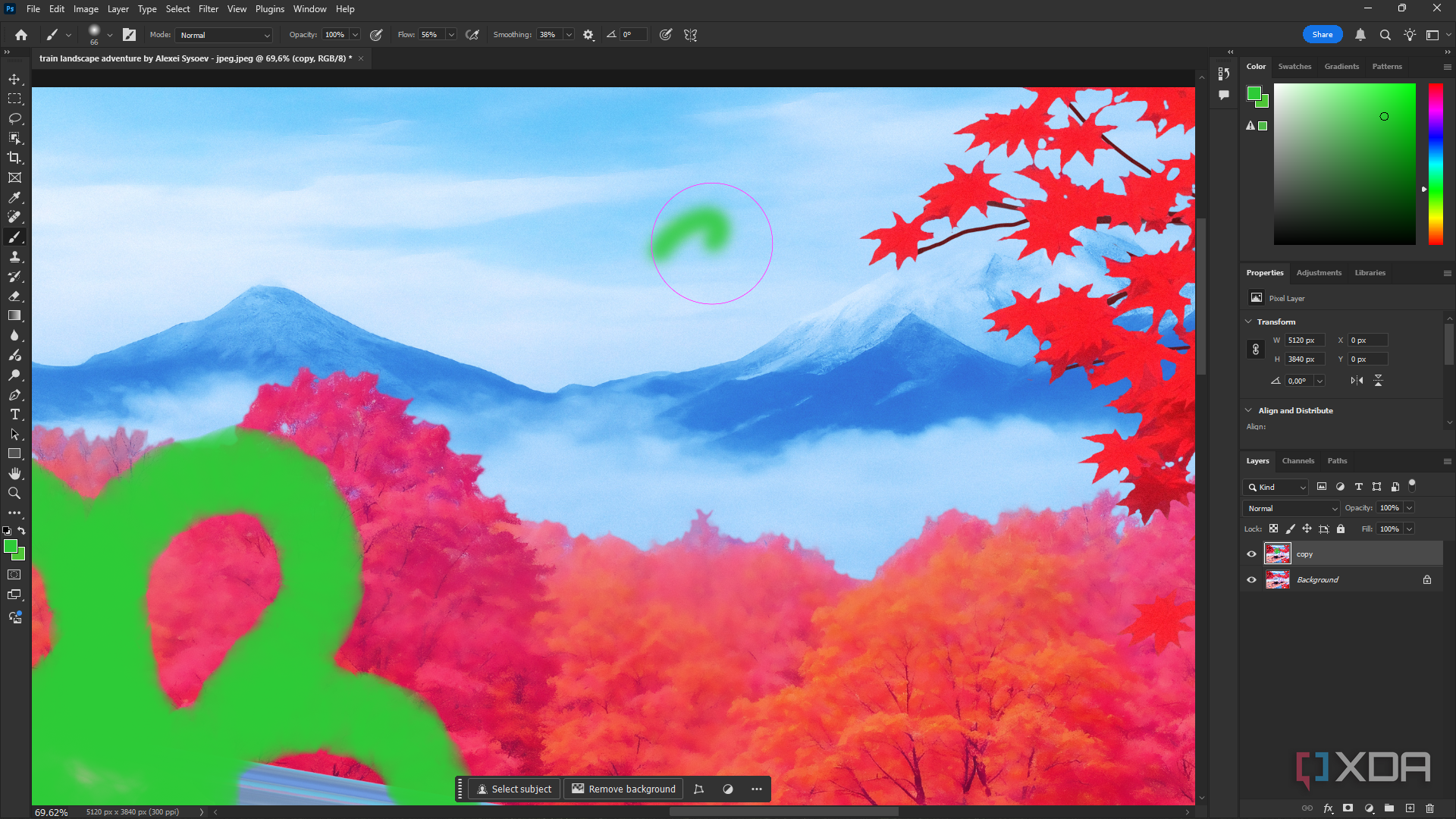The width and height of the screenshot is (1456, 819).
Task: Click the hue slider strip in Color panel
Action: tap(1436, 164)
